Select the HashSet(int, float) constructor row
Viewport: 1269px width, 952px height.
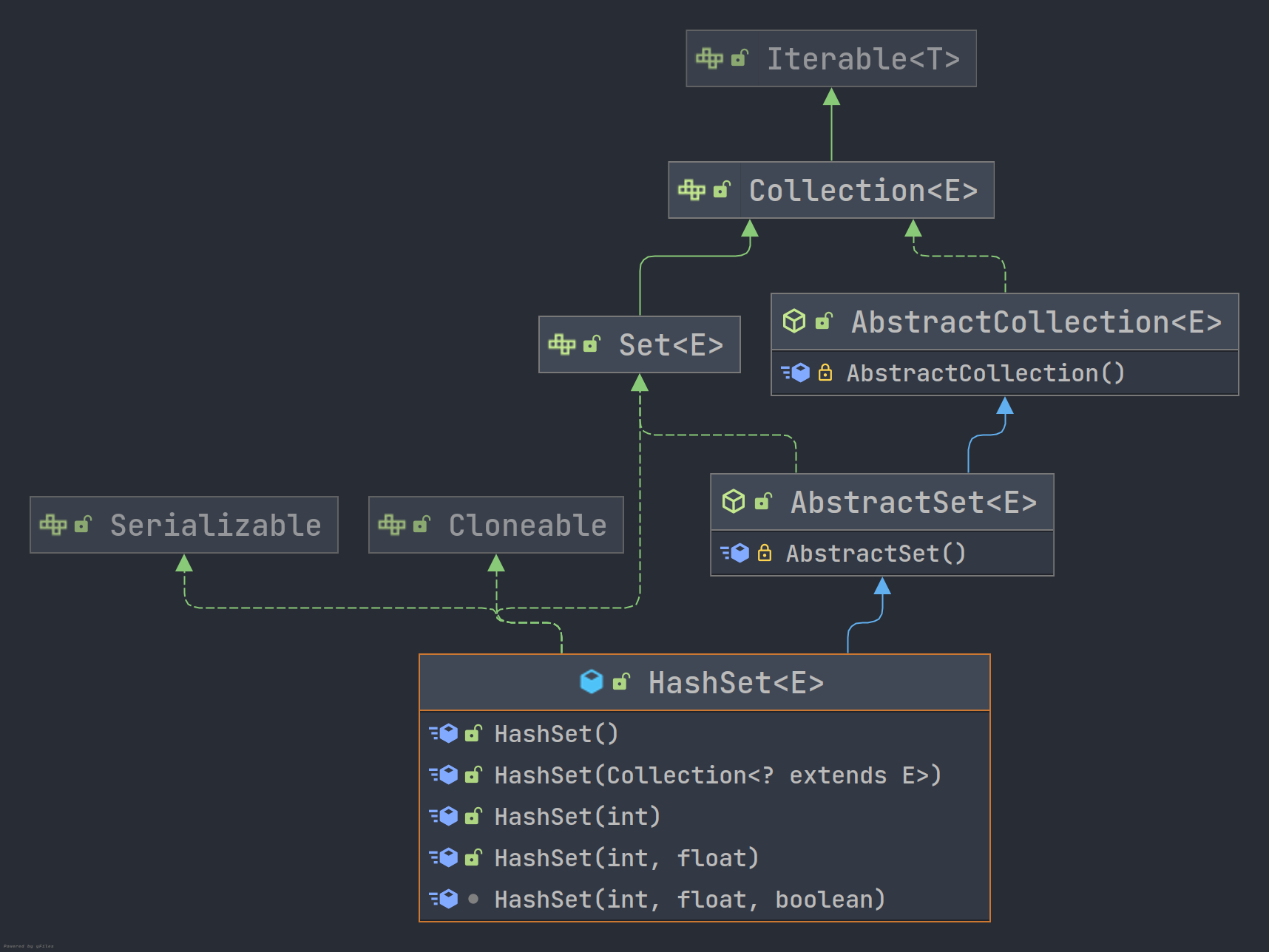[705, 857]
